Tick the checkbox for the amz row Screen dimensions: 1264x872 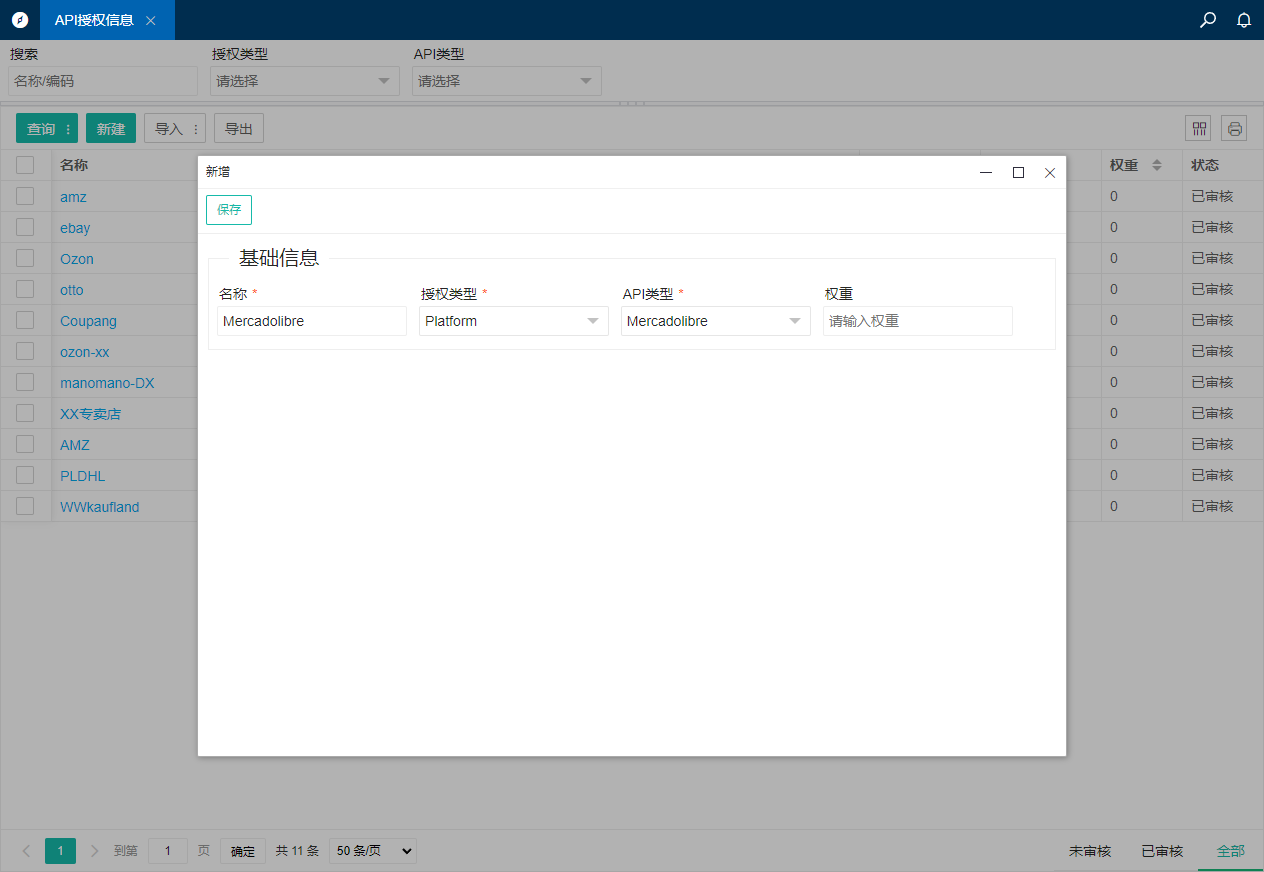click(25, 196)
